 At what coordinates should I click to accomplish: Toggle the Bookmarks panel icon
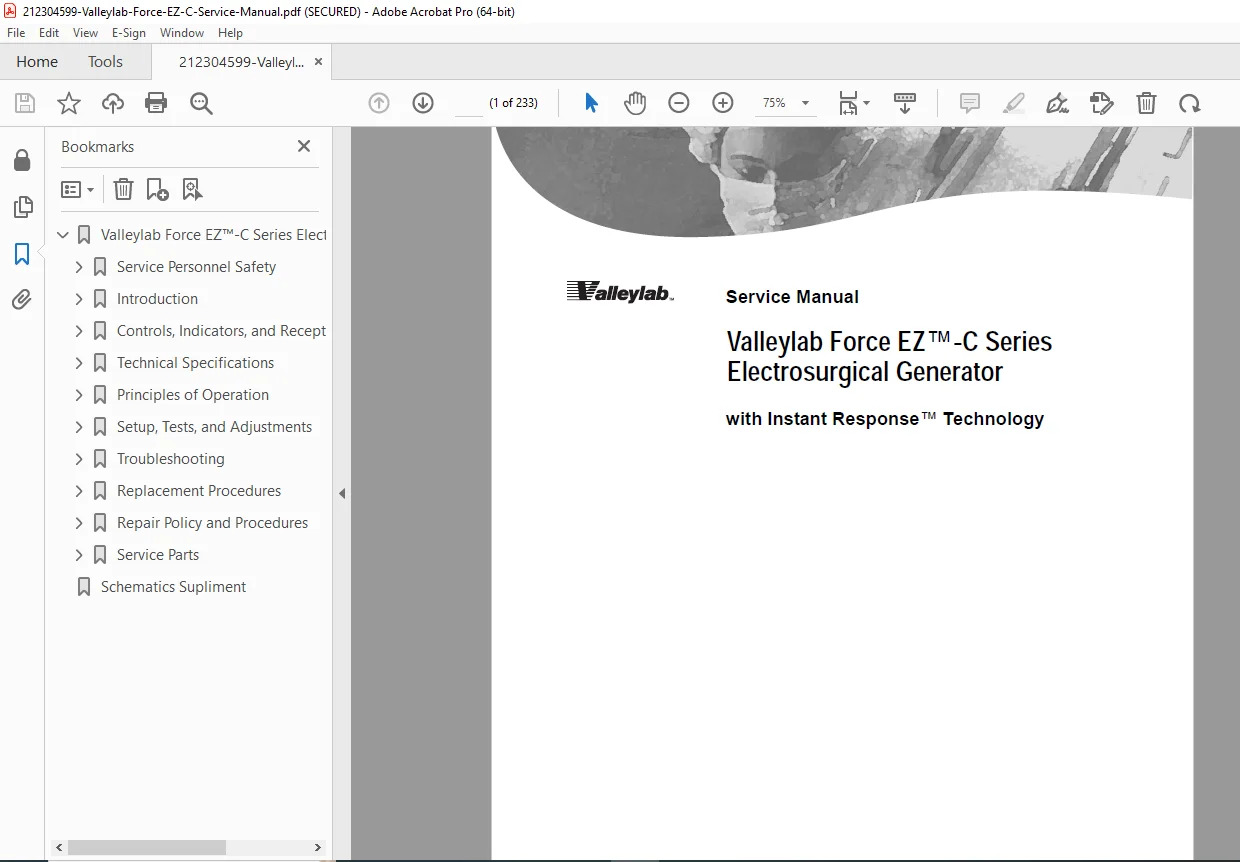click(22, 254)
